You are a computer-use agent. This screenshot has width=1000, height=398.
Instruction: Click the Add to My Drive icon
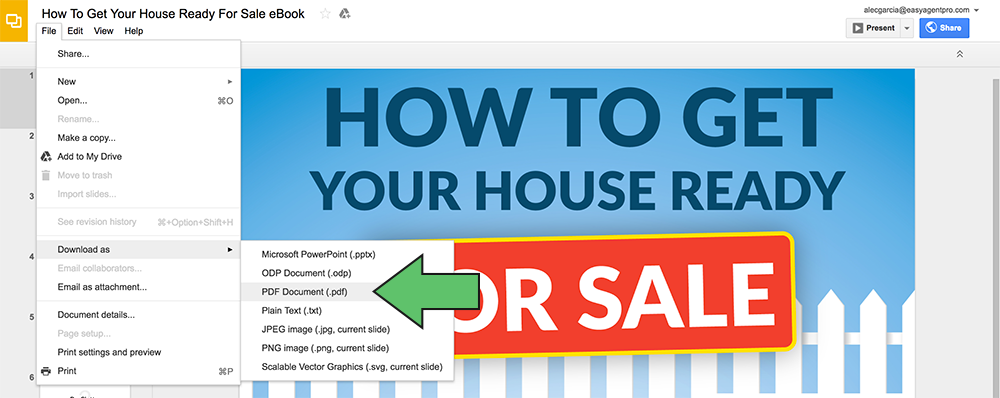click(x=46, y=156)
